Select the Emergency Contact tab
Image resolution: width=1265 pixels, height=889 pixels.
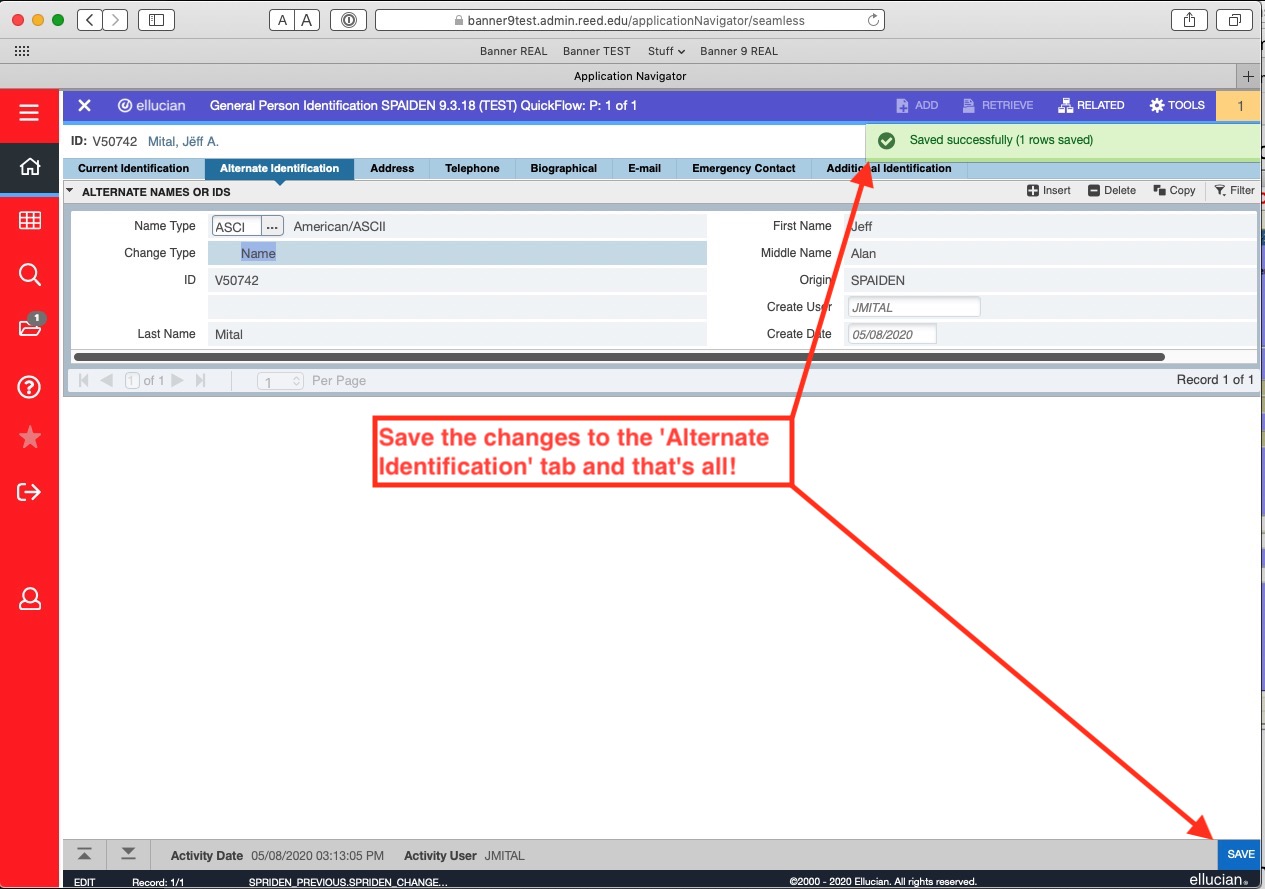(x=743, y=168)
